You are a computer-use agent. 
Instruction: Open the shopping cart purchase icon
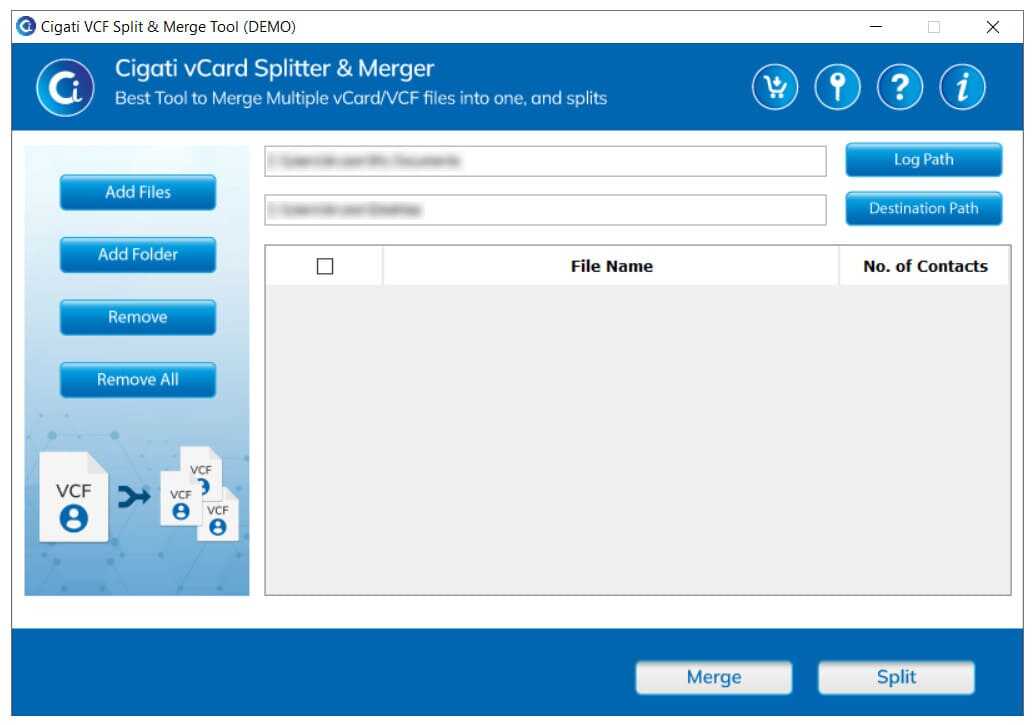coord(775,87)
